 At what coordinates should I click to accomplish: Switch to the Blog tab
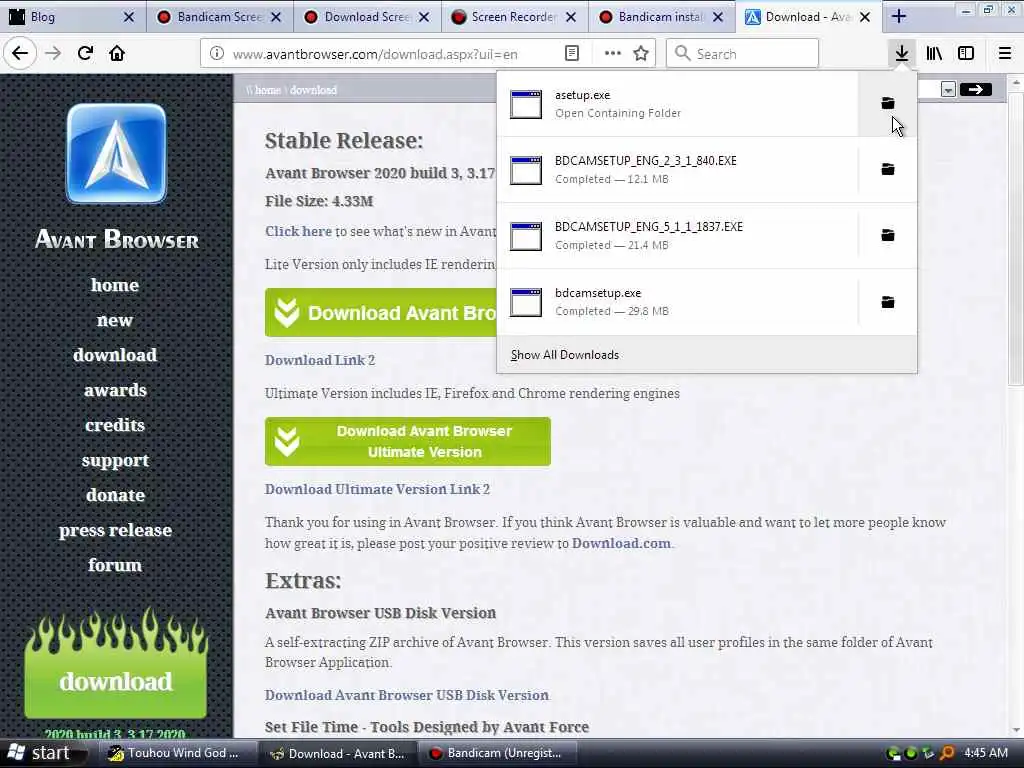[x=72, y=17]
